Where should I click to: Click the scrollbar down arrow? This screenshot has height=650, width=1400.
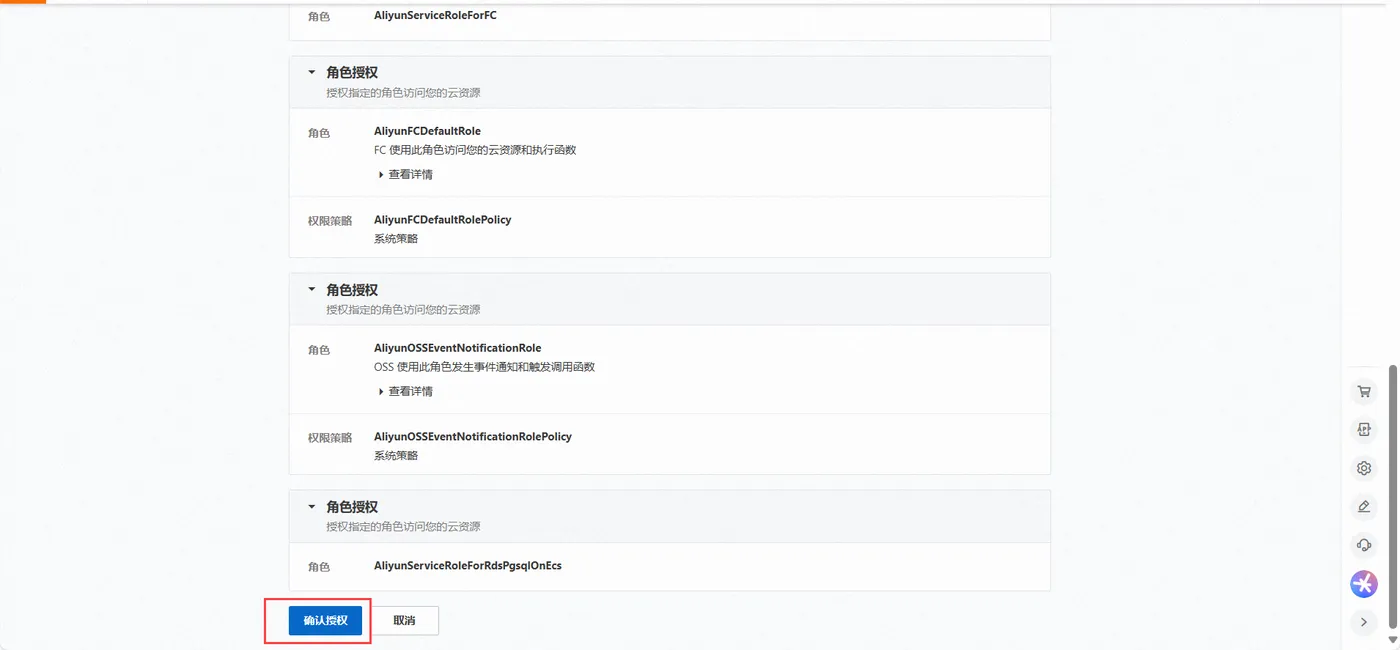pyautogui.click(x=1393, y=640)
